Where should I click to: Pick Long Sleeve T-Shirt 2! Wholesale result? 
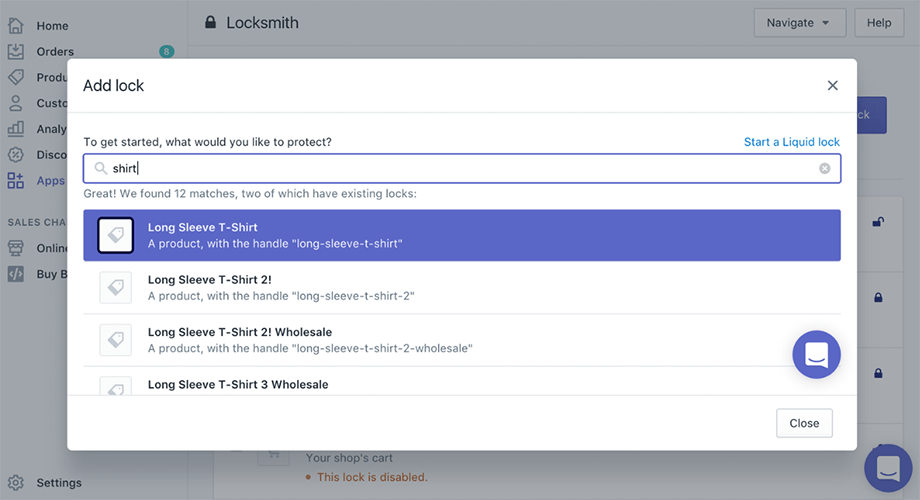[x=462, y=340]
